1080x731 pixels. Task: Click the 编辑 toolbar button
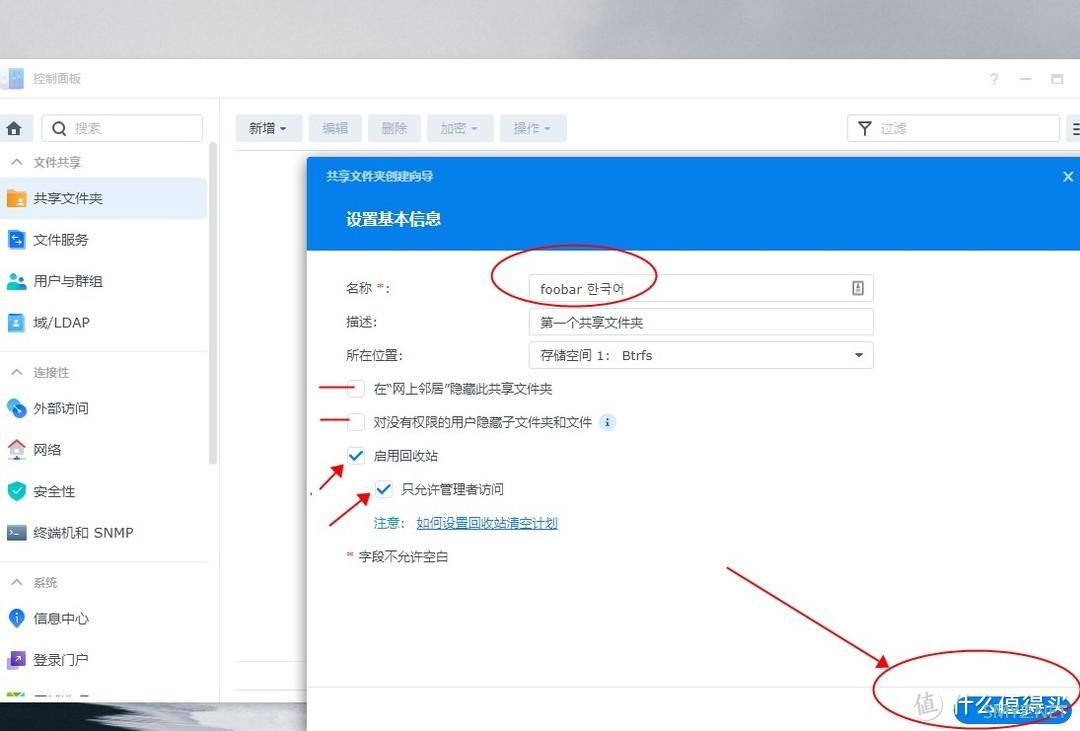click(x=335, y=128)
